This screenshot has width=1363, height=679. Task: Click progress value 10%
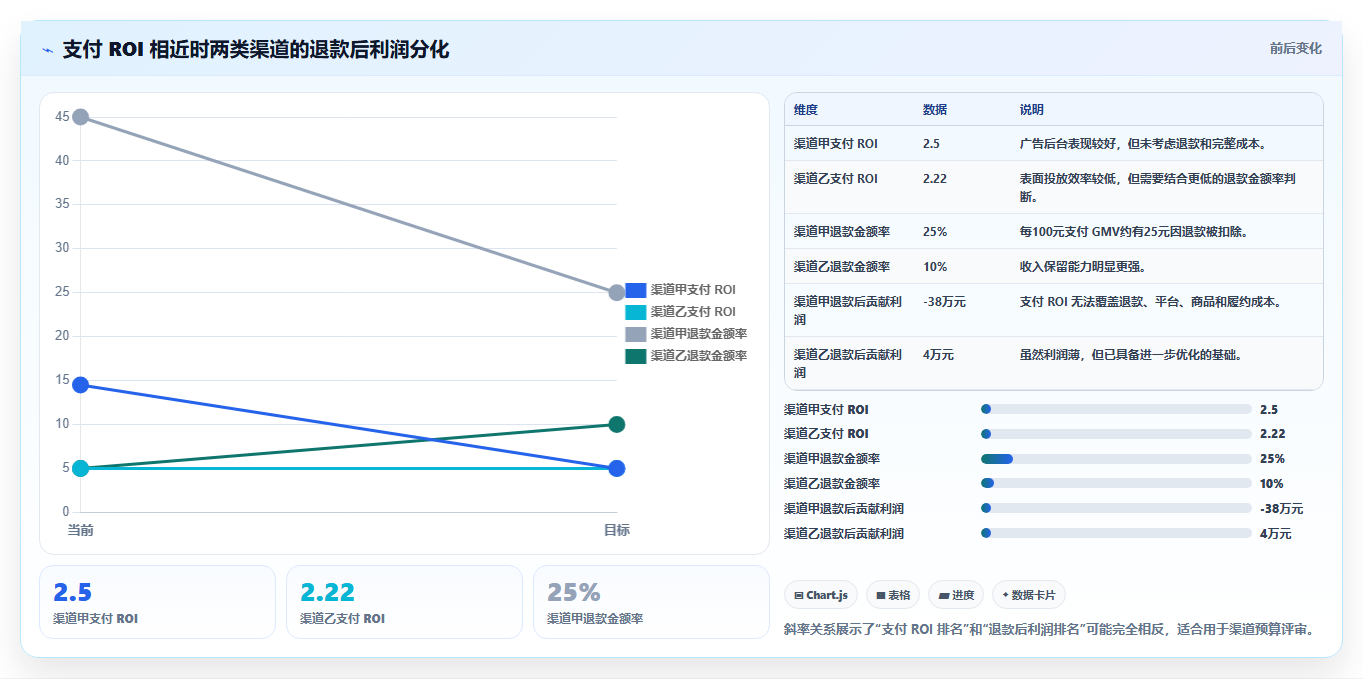(1272, 483)
